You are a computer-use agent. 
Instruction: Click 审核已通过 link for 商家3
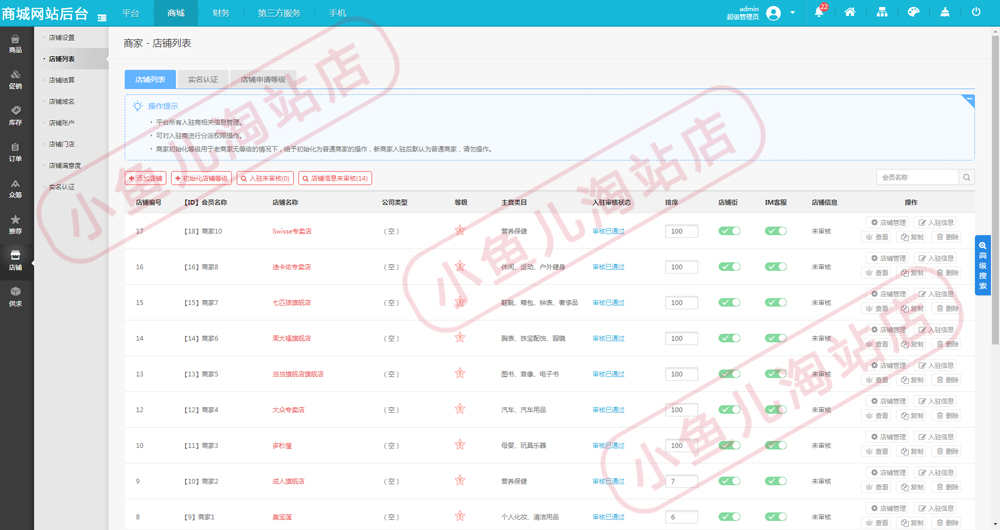pyautogui.click(x=608, y=445)
